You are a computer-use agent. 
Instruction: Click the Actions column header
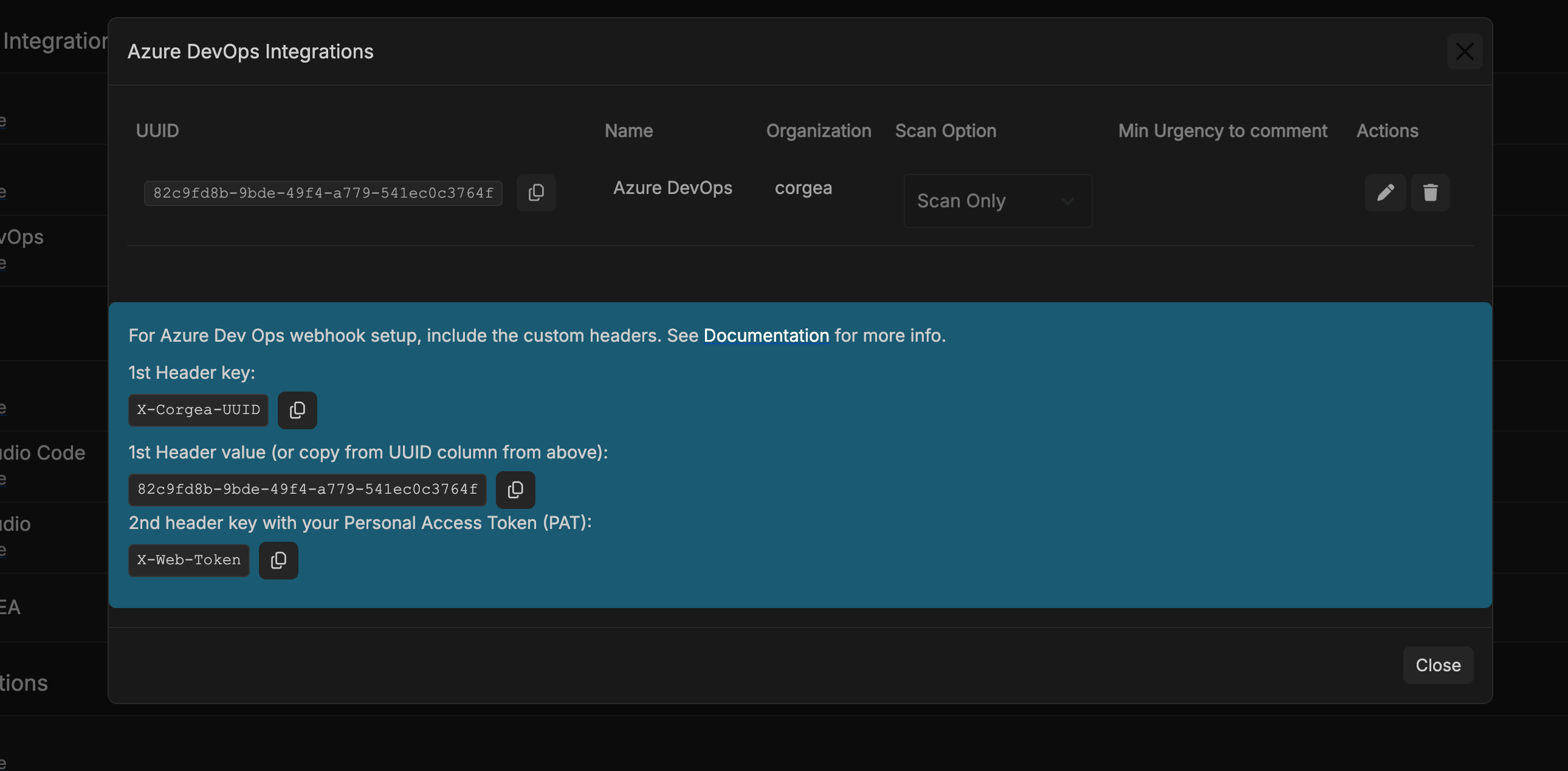1387,131
